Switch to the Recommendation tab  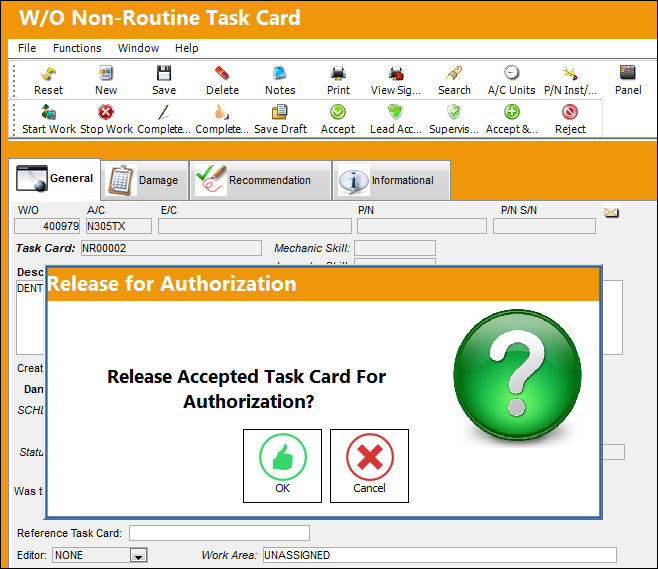pos(261,180)
